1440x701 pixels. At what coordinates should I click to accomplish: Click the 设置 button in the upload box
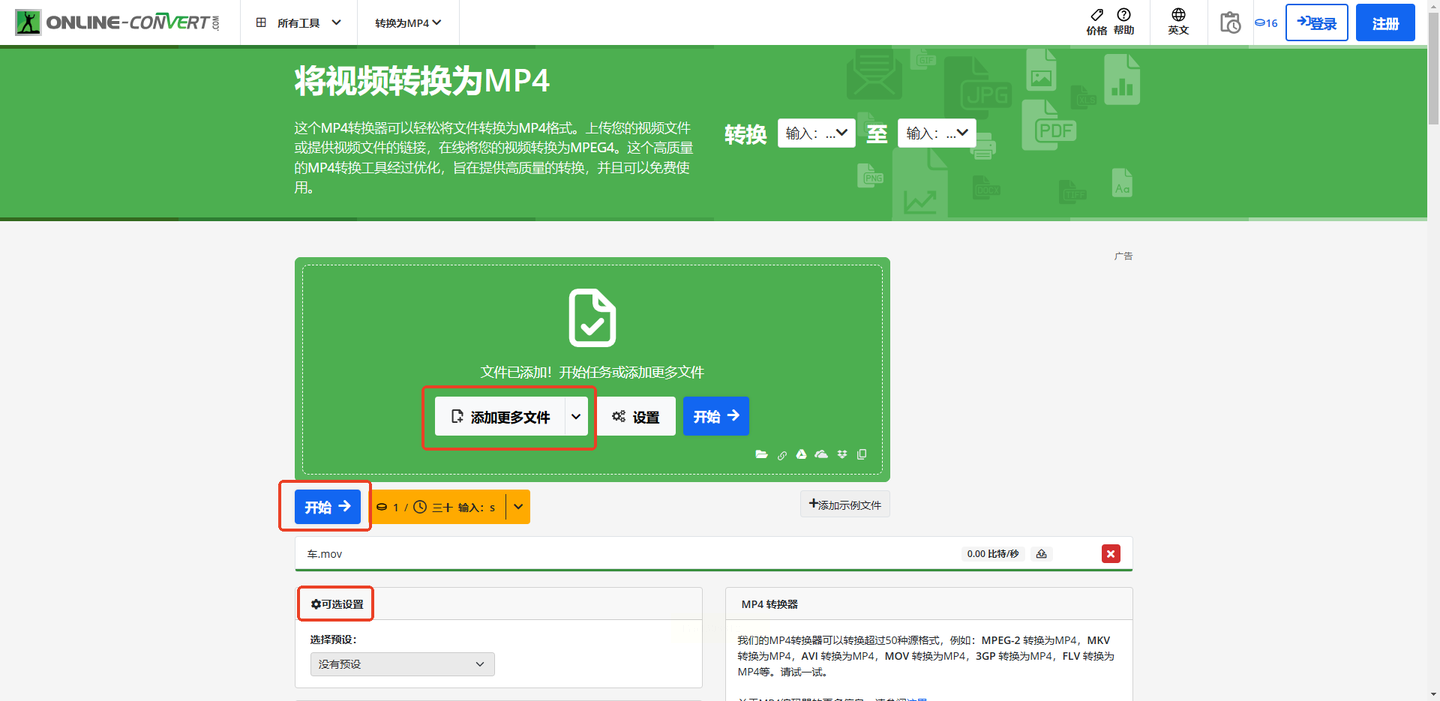tap(636, 417)
